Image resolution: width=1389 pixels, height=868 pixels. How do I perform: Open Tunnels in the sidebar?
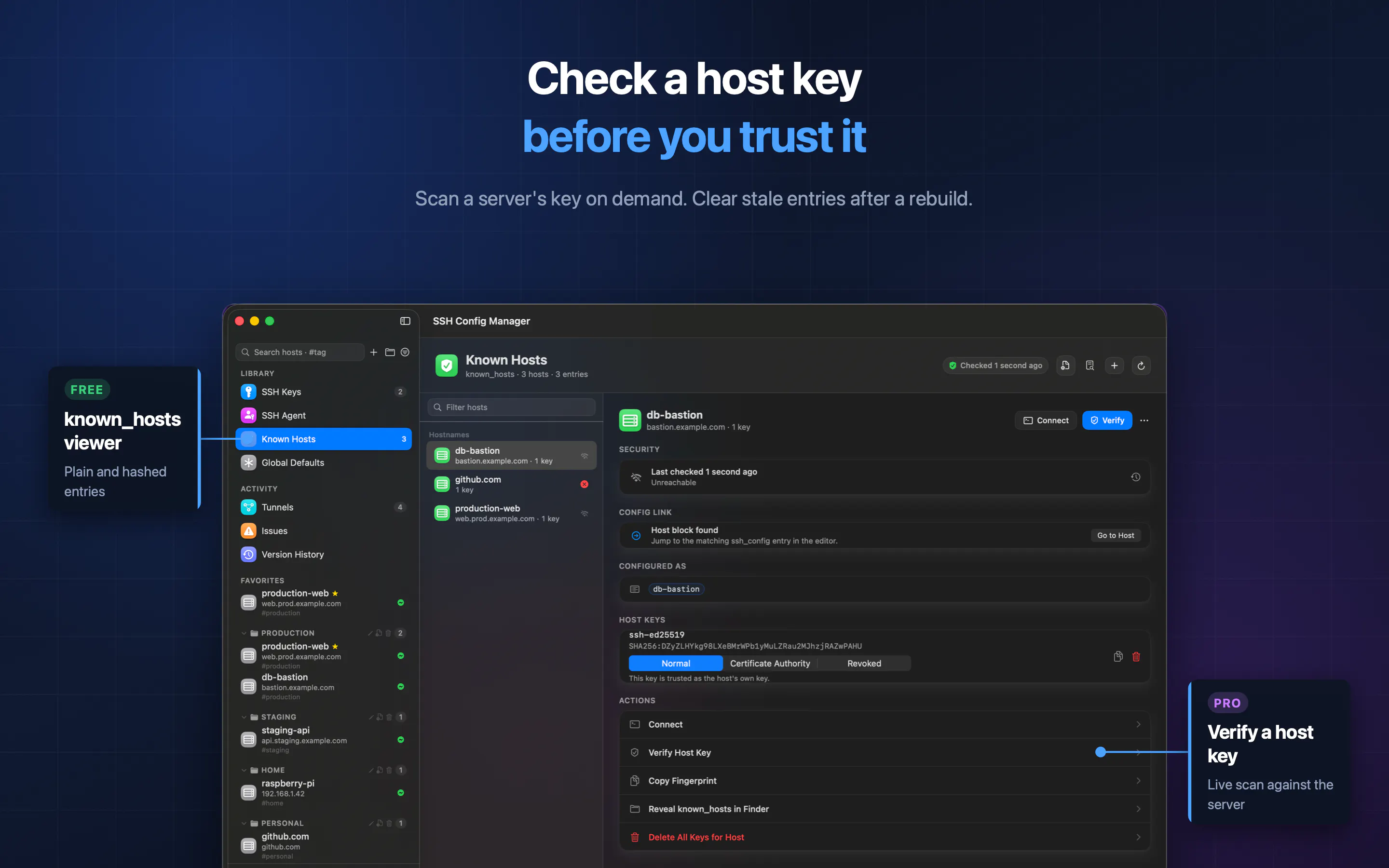tap(323, 507)
